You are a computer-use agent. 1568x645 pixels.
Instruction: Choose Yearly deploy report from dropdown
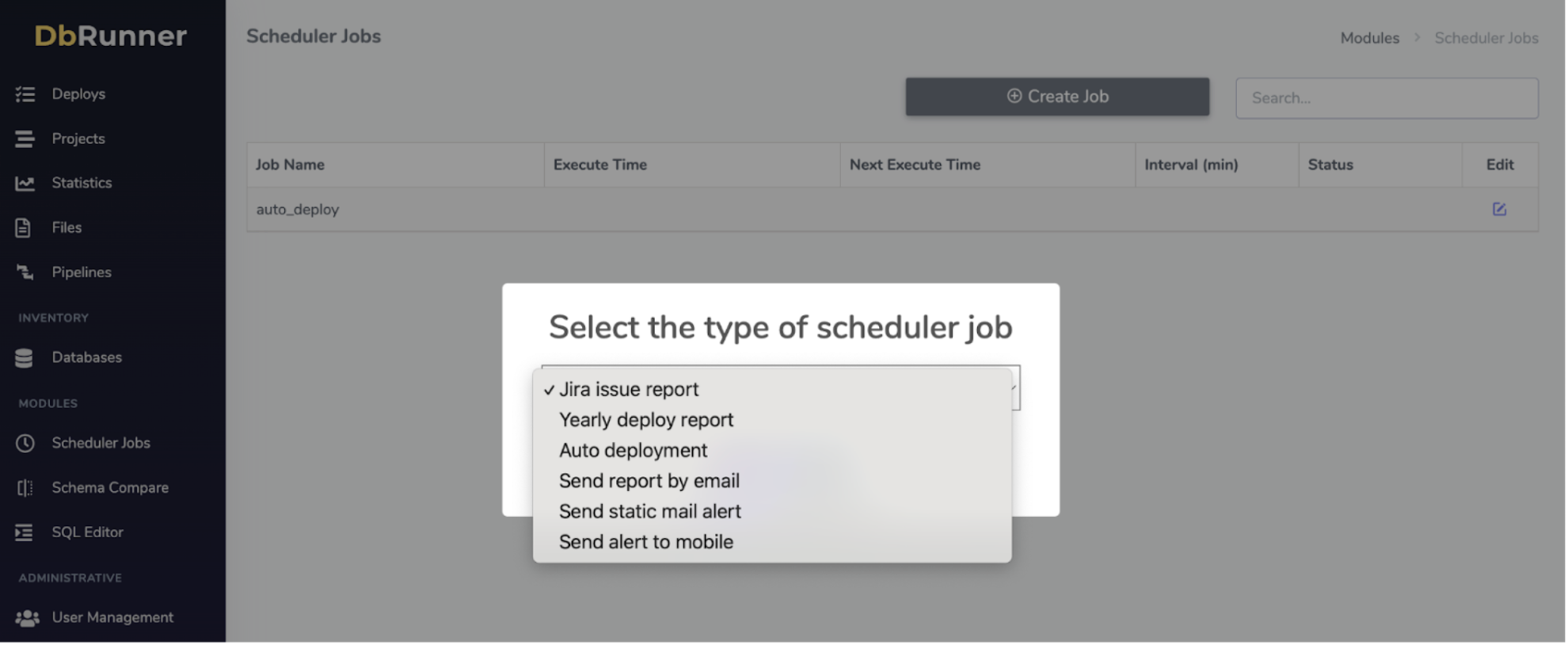coord(646,420)
